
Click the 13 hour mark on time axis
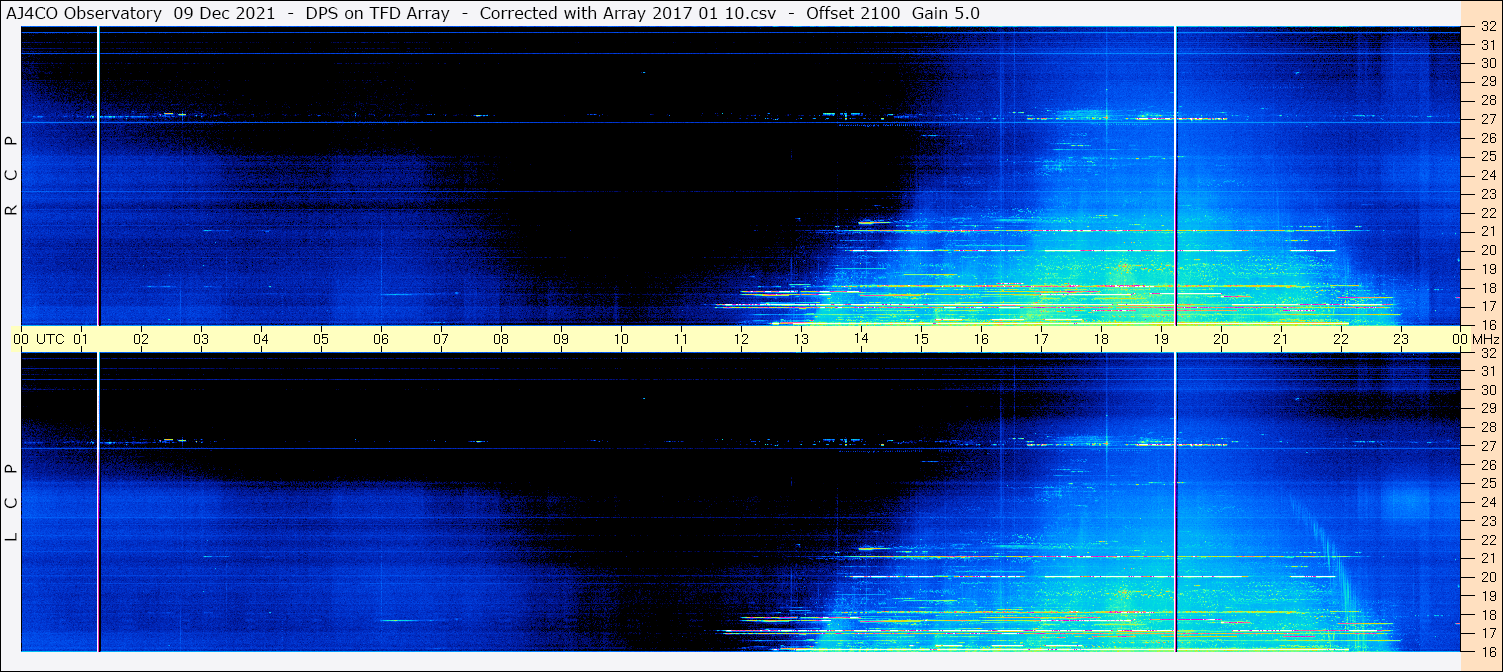pyautogui.click(x=801, y=339)
